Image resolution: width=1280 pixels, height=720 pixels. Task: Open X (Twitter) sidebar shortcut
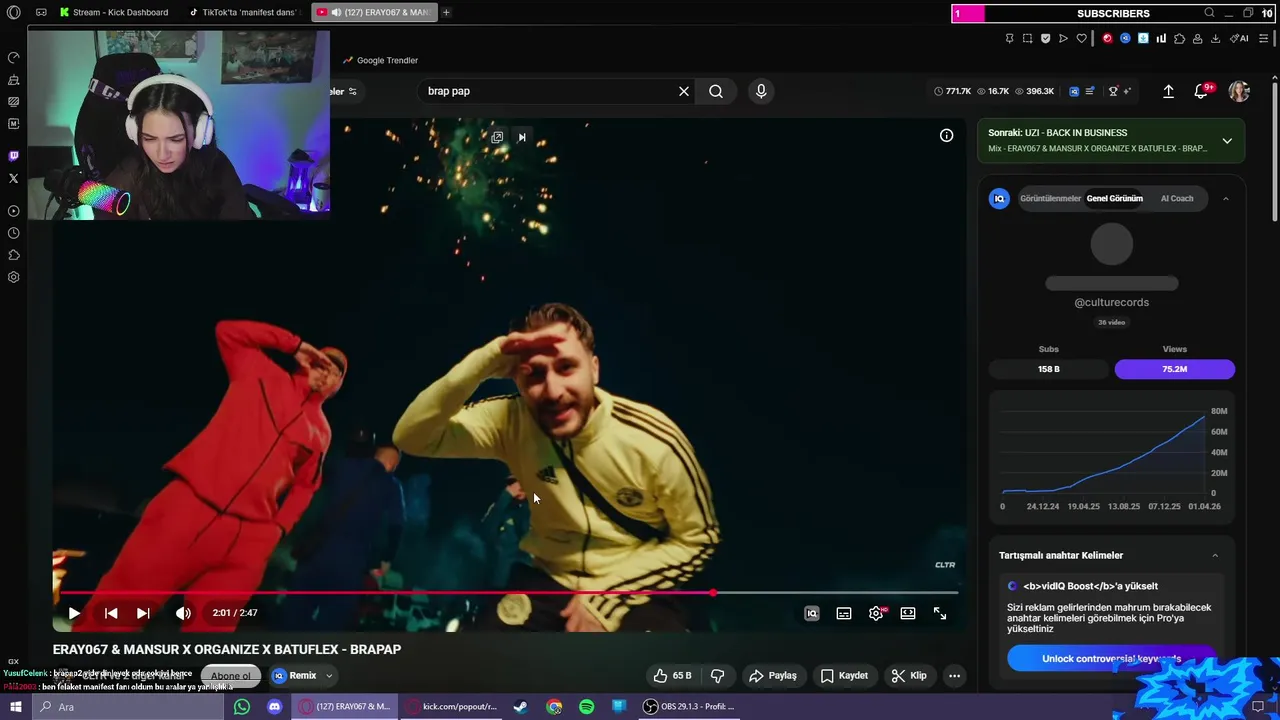(13, 178)
